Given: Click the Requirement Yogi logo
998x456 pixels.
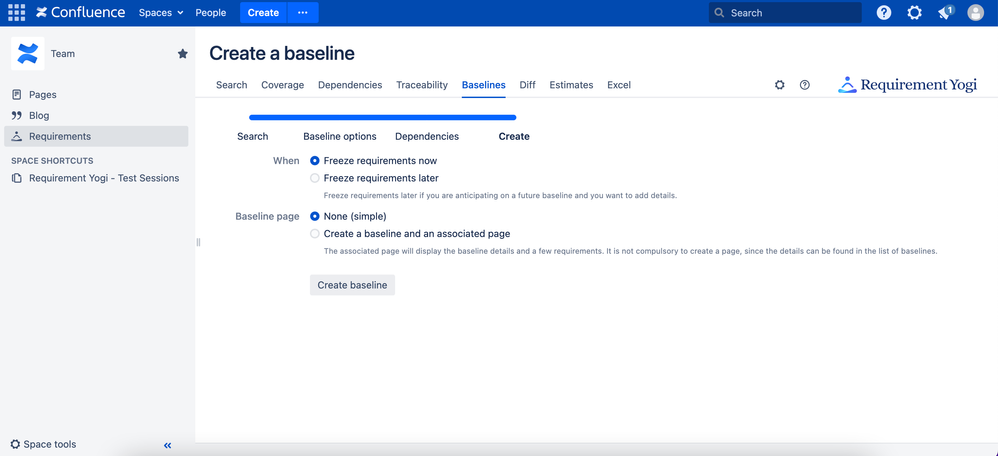Looking at the screenshot, I should tap(907, 85).
